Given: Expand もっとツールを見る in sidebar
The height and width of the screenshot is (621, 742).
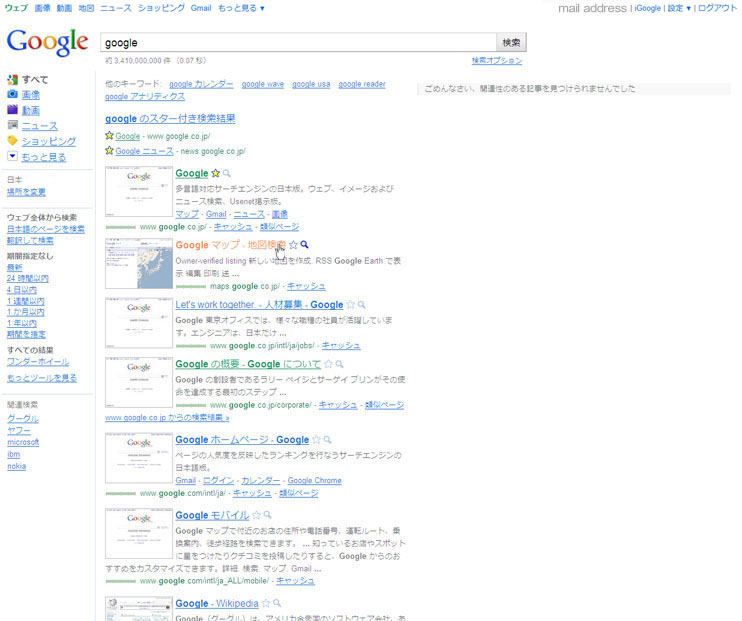Looking at the screenshot, I should pos(42,378).
